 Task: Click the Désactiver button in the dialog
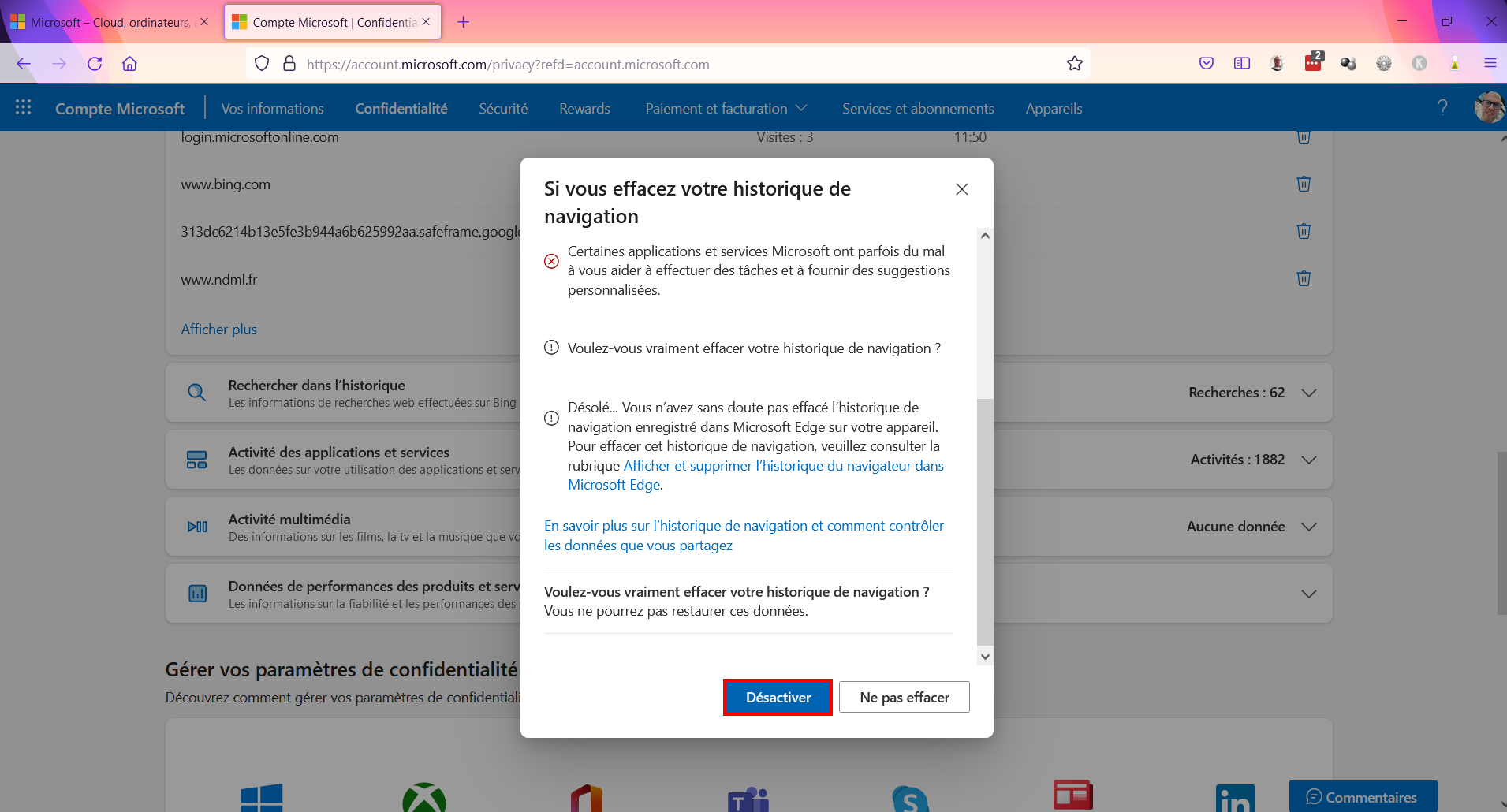coord(778,698)
